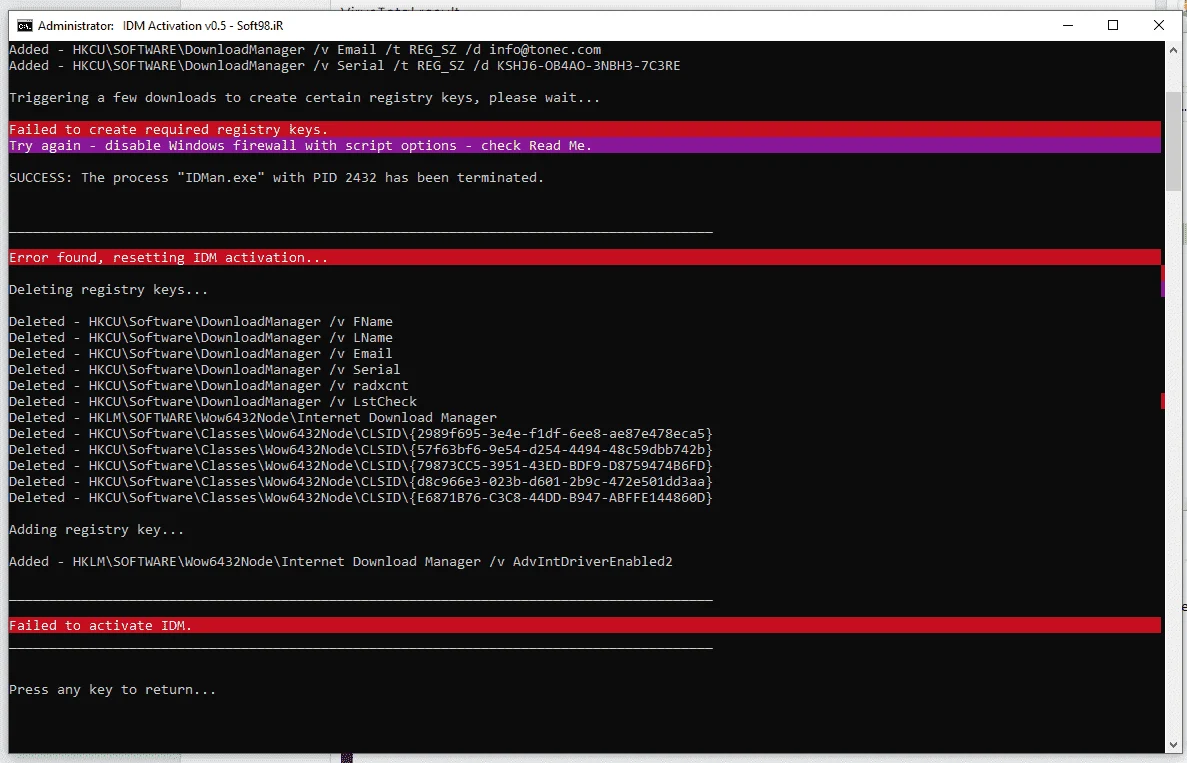1187x763 pixels.
Task: Click the 'Deleted' line ending in /v radxcnt
Action: pos(209,385)
